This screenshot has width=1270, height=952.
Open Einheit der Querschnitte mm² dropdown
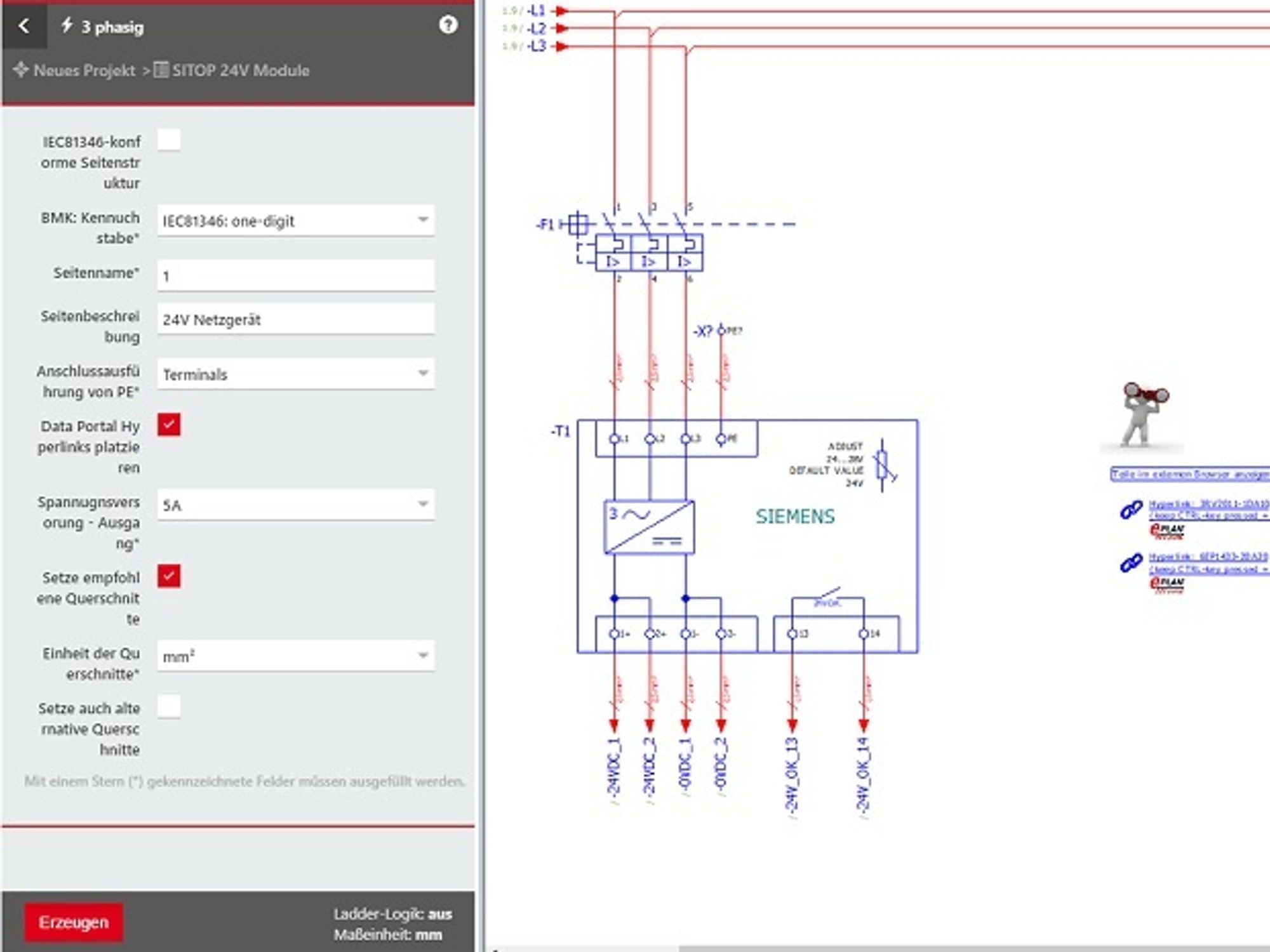click(x=296, y=656)
